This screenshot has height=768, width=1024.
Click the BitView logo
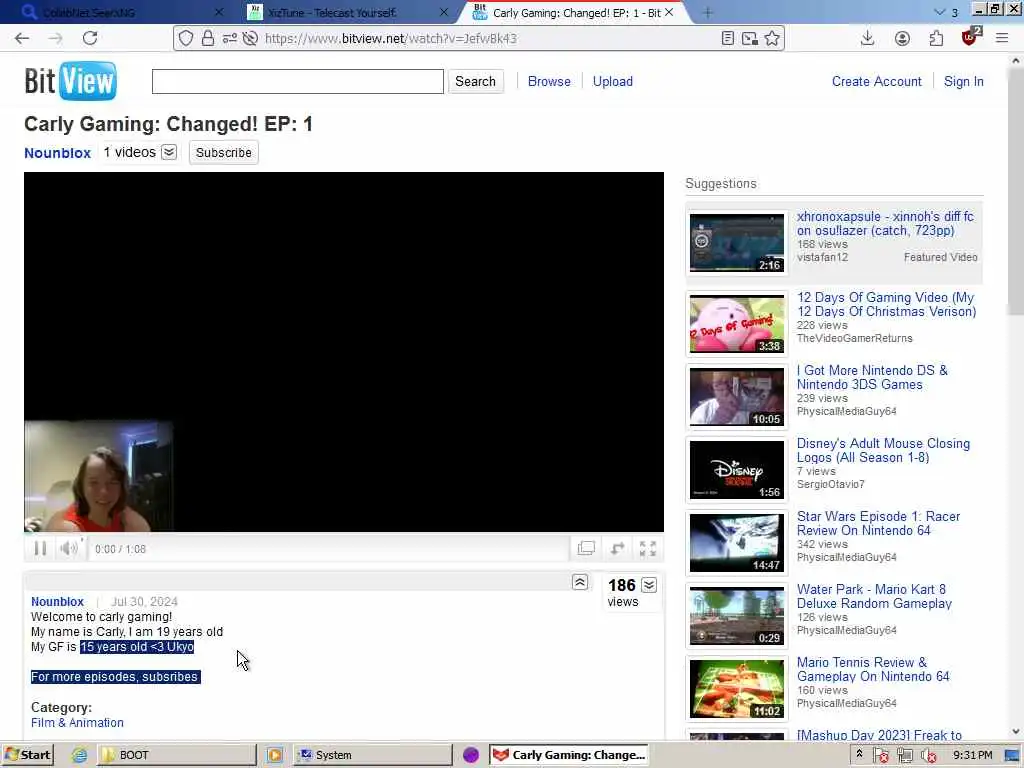pyautogui.click(x=71, y=81)
